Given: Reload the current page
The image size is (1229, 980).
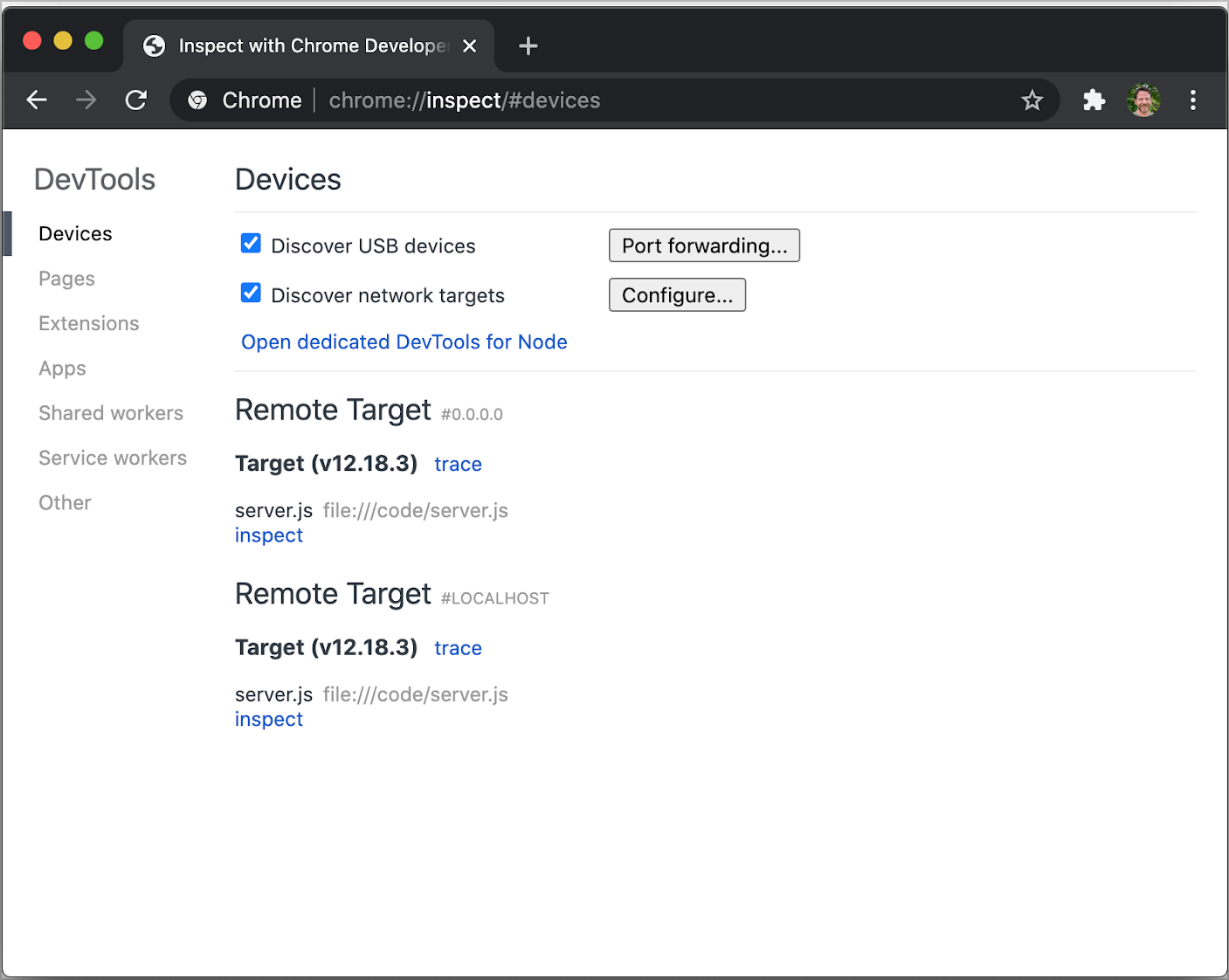Looking at the screenshot, I should tap(136, 100).
